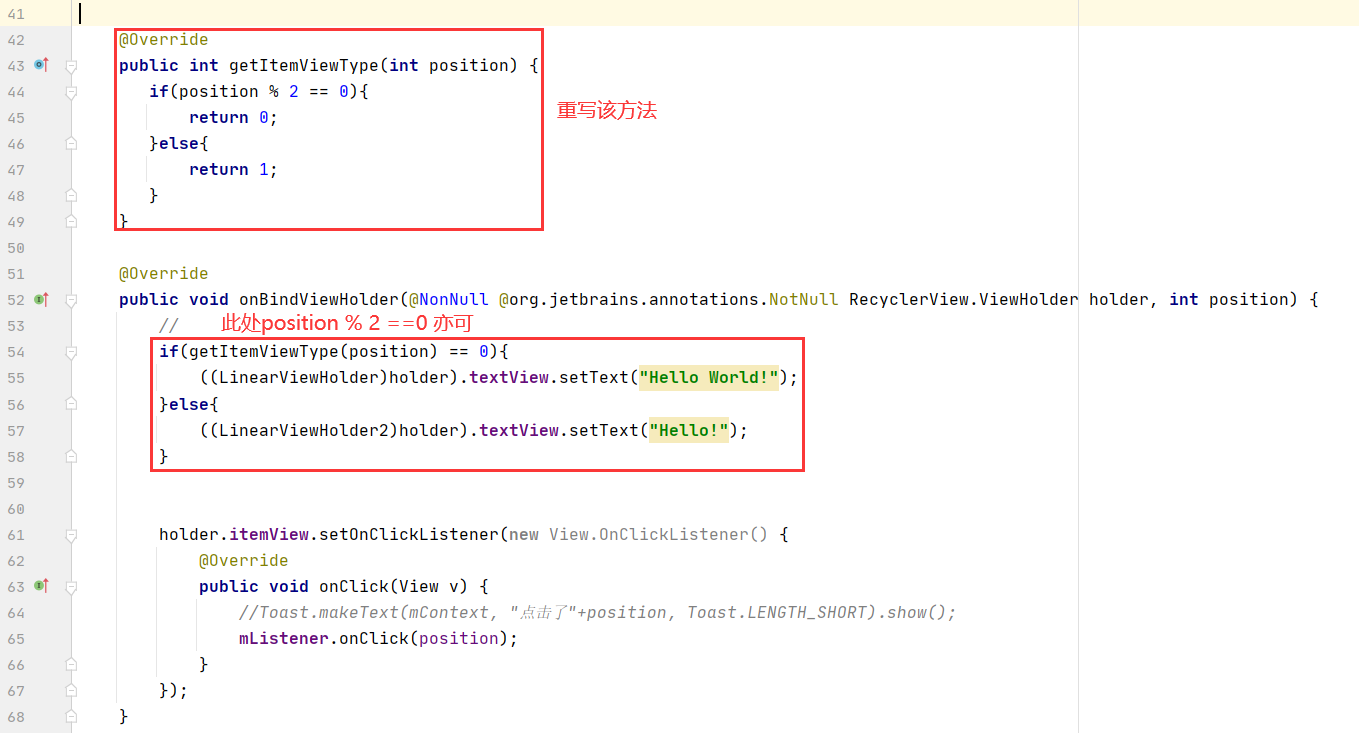This screenshot has height=733, width=1359.
Task: Click the override gutter icon on line 43
Action: coord(41,65)
